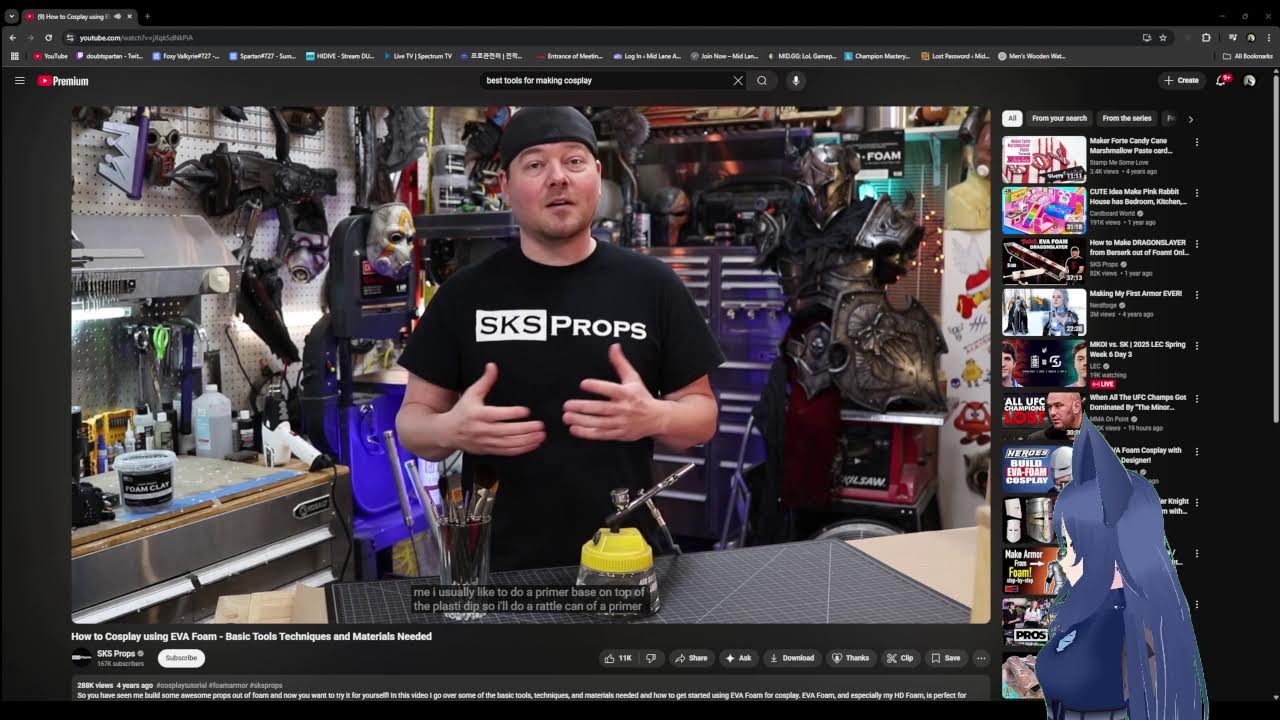
Task: Click the Share button
Action: [691, 658]
